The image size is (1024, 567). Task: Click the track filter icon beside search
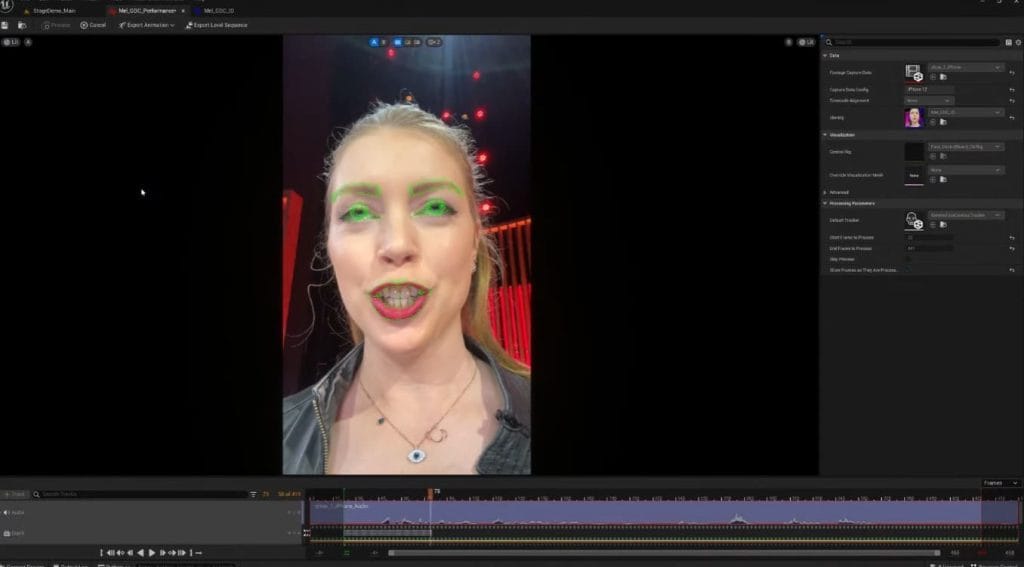coord(253,494)
